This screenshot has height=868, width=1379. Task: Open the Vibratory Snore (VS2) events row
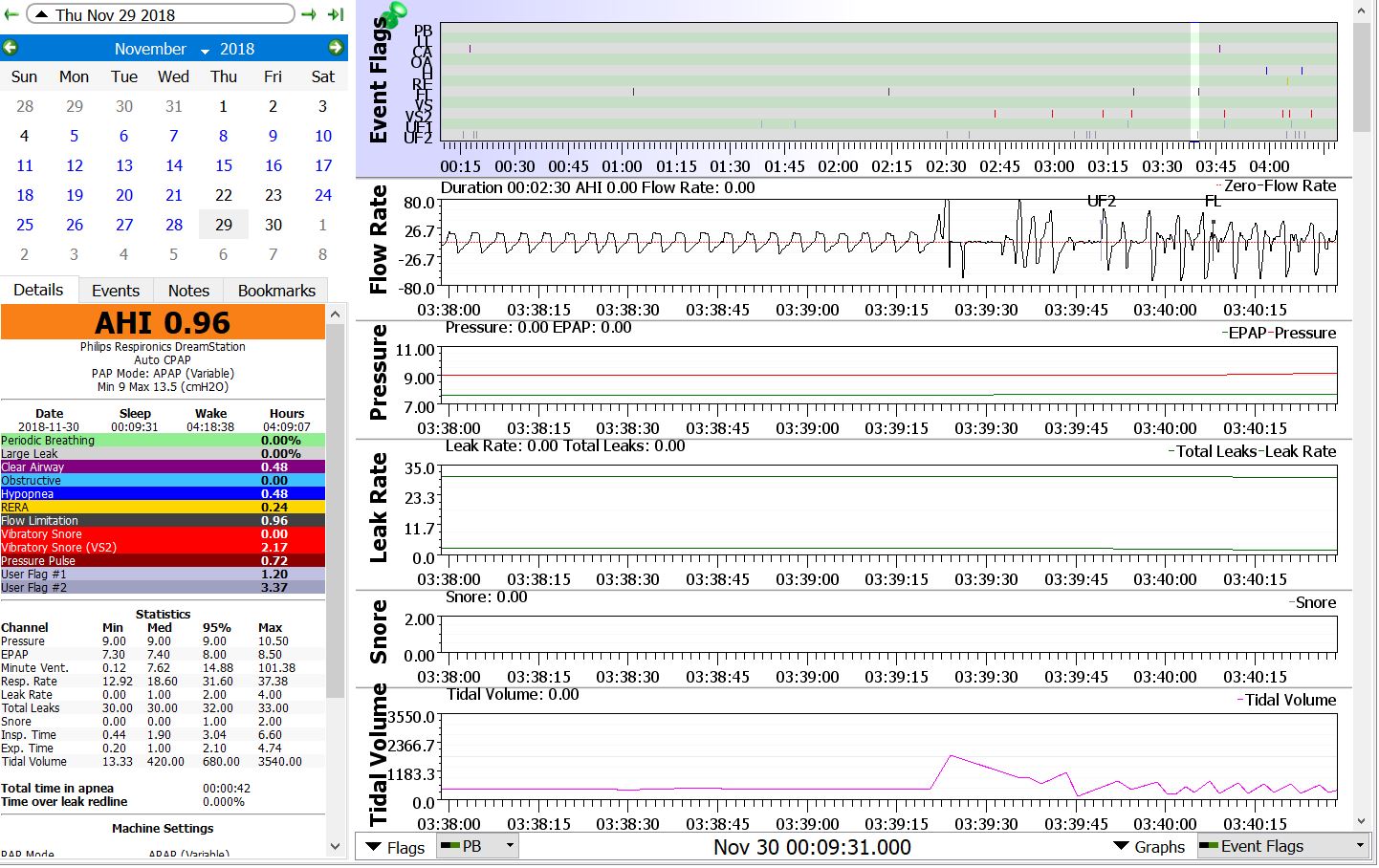point(163,548)
